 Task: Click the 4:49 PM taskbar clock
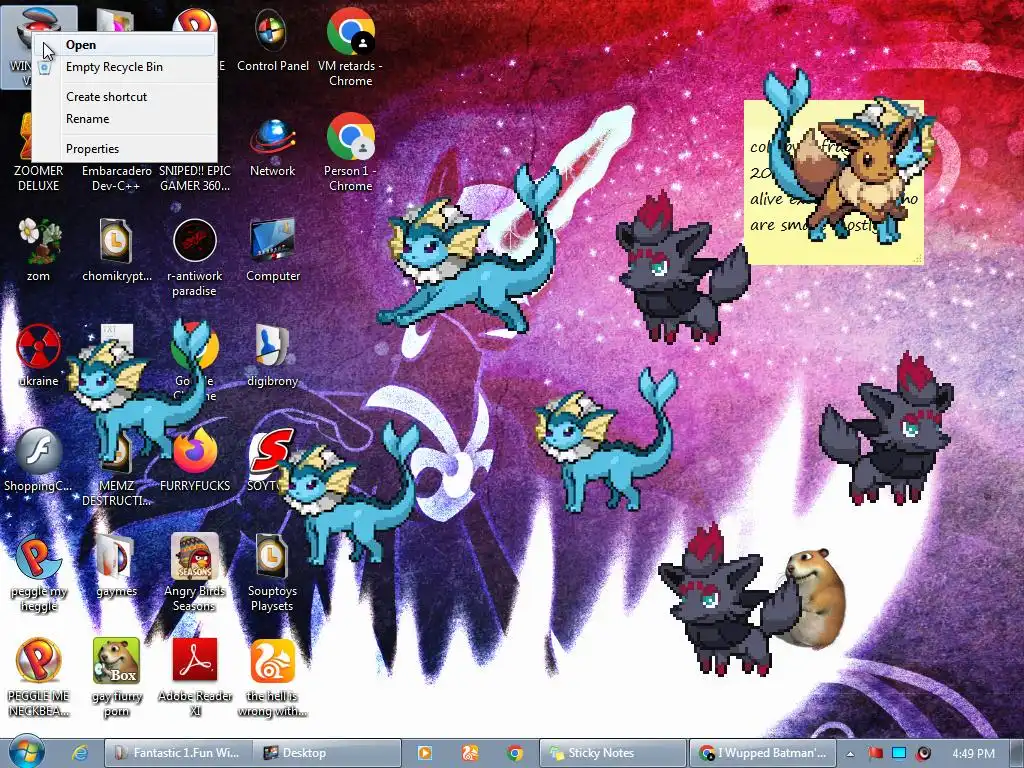[x=974, y=754]
